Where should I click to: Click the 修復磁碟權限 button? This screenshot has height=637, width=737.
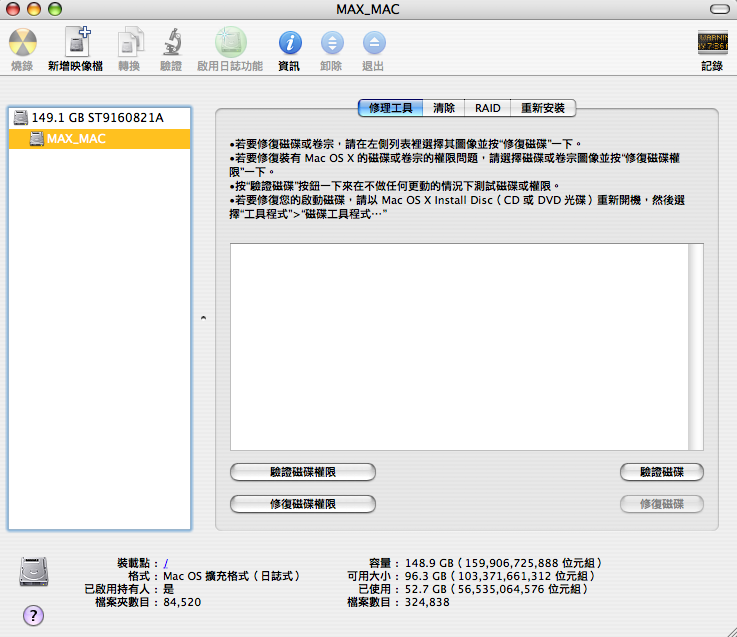point(303,504)
